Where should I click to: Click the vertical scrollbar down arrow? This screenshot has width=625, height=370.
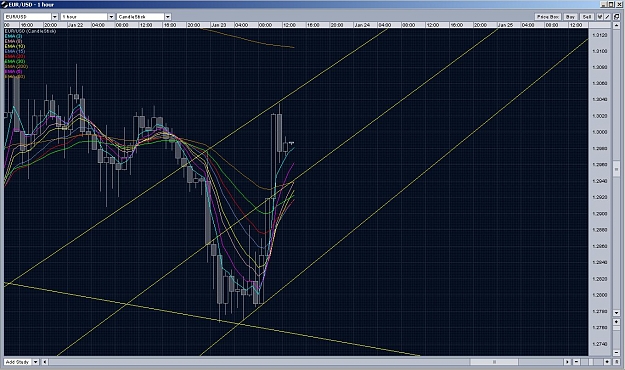coord(616,312)
